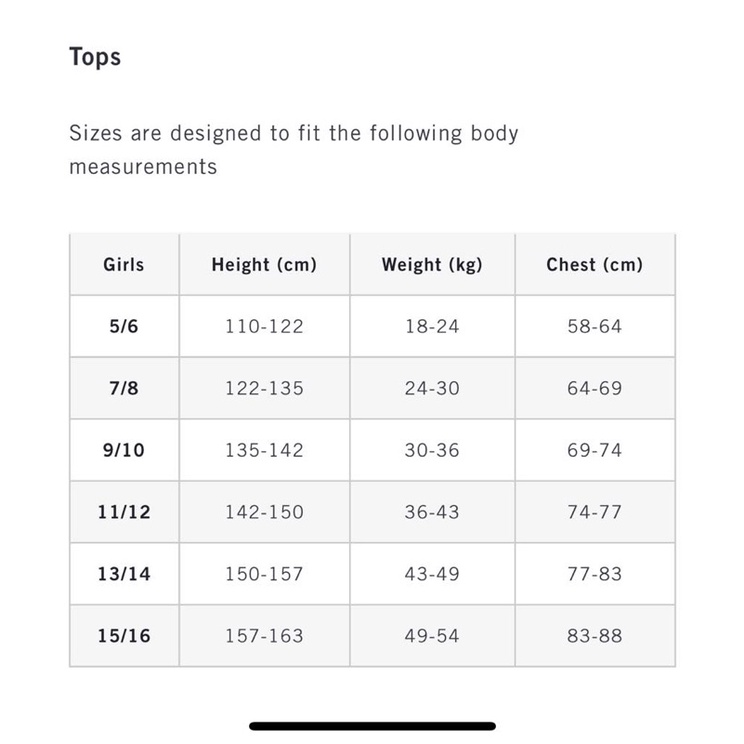Viewport: 744px width, 744px height.
Task: Select the Weight (kg) column header
Action: [x=432, y=265]
